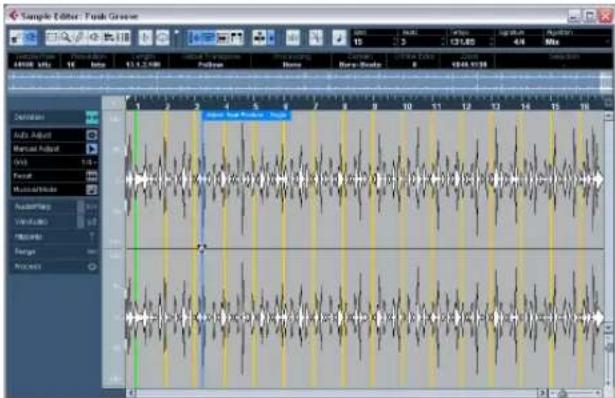Select the Scrub tool
Viewport: 615px width, 398px height.
click(109, 38)
